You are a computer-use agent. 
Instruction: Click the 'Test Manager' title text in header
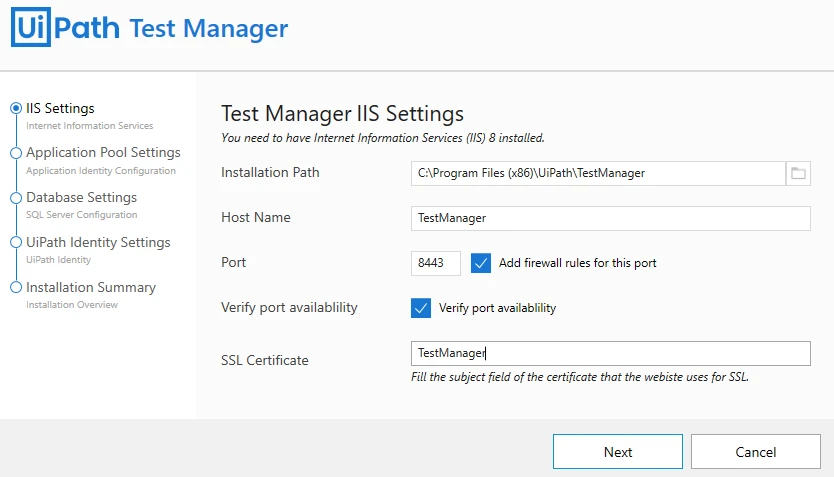coord(208,29)
